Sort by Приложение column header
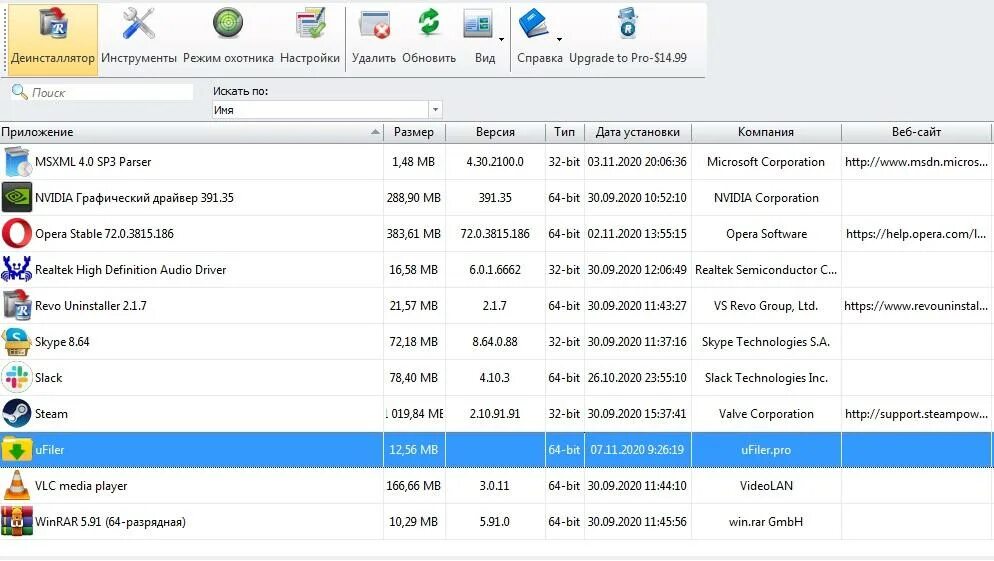Screen dimensions: 994x561 (x=191, y=132)
